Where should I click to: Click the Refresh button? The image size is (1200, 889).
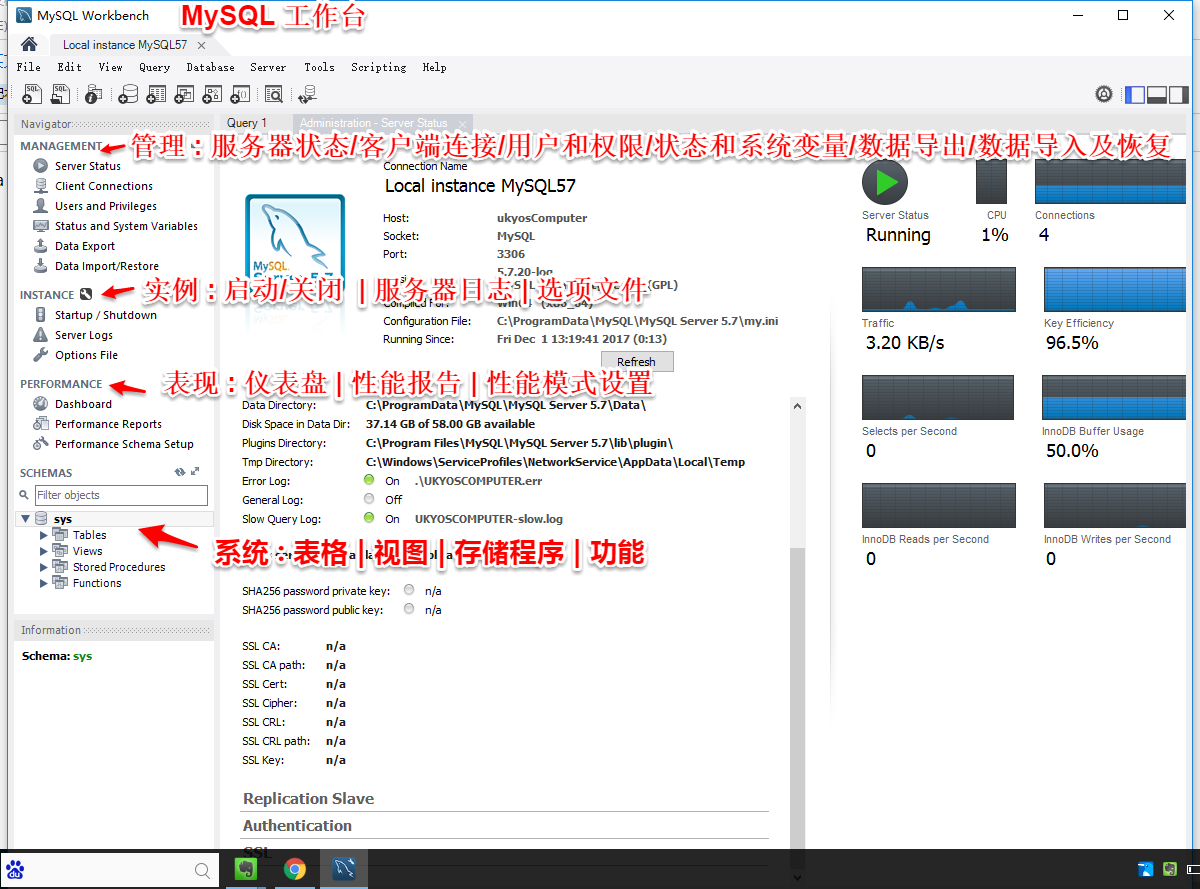click(637, 362)
